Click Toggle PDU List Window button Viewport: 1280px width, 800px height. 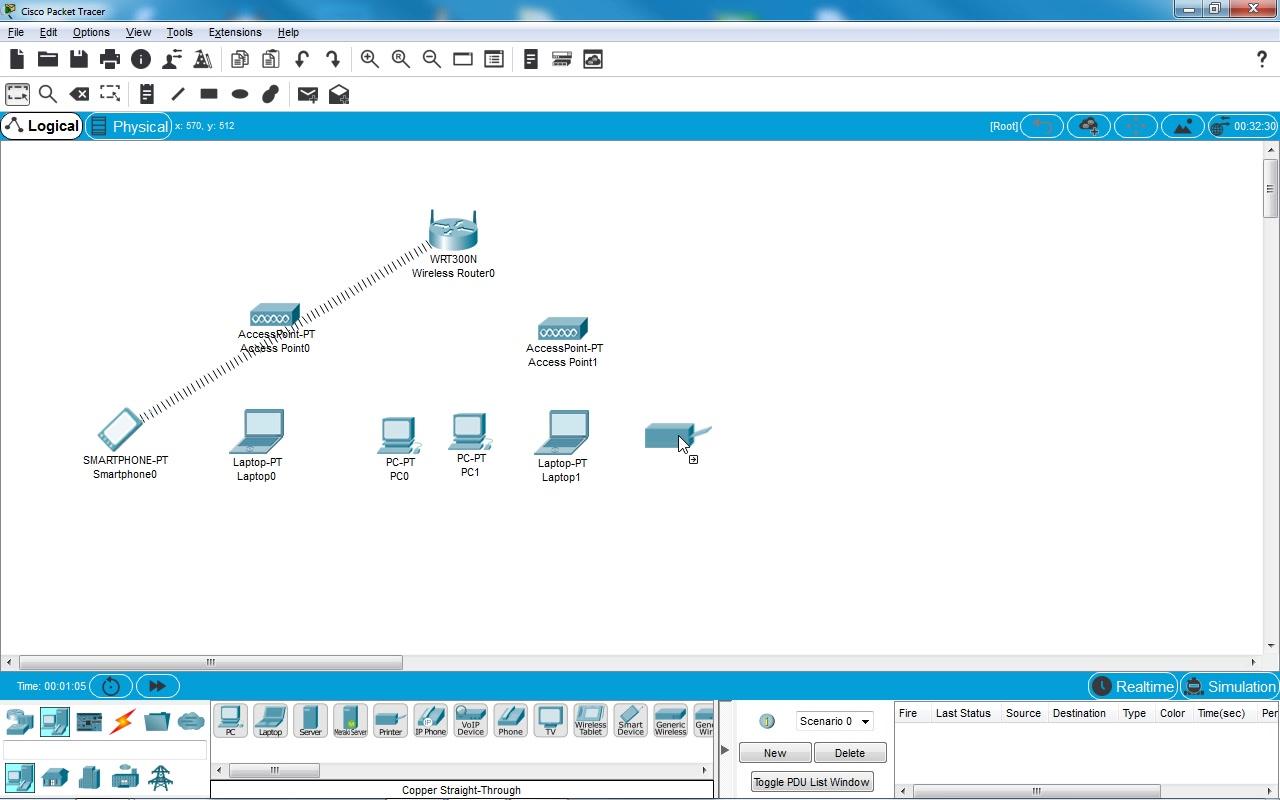coord(811,782)
